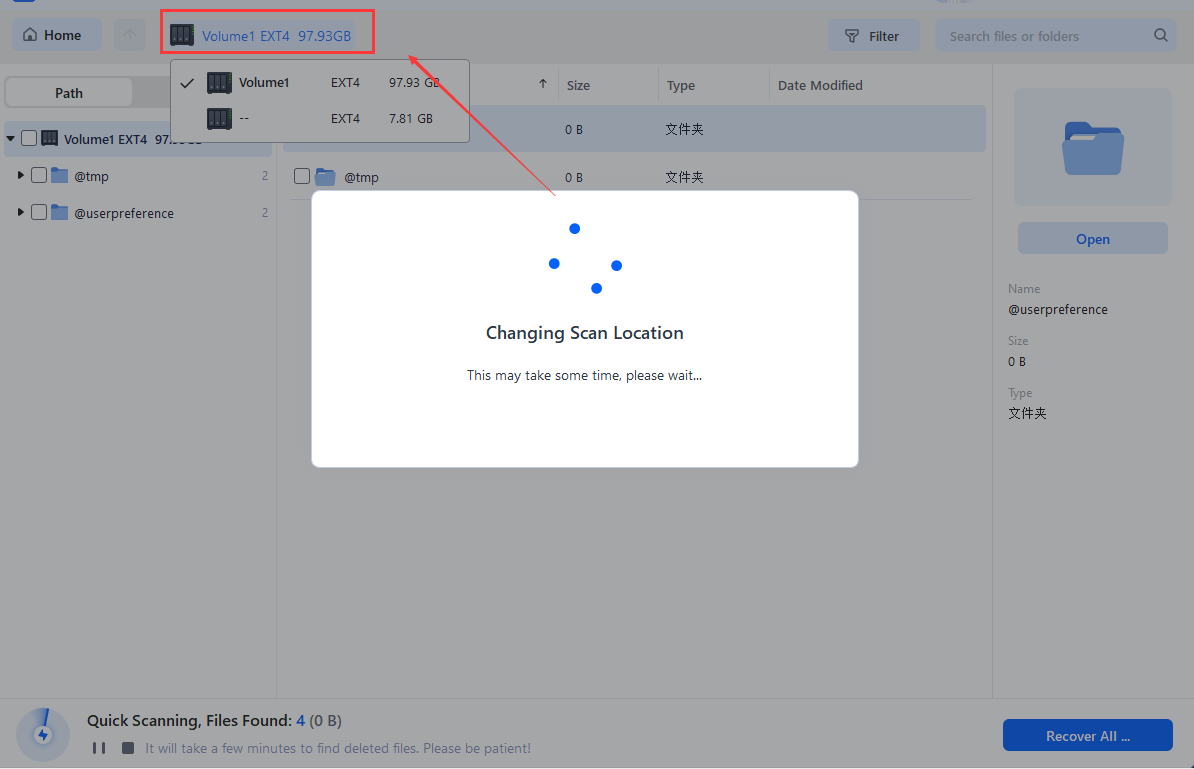Click the files found count 4
Viewport: 1194px width, 769px height.
click(301, 720)
